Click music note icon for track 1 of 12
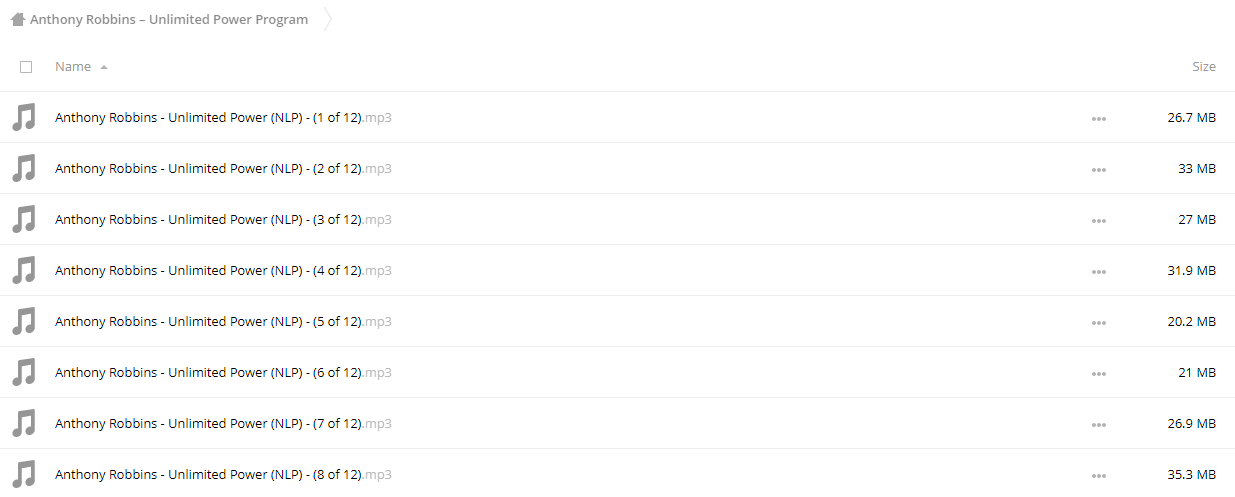Image resolution: width=1235 pixels, height=497 pixels. click(x=23, y=117)
